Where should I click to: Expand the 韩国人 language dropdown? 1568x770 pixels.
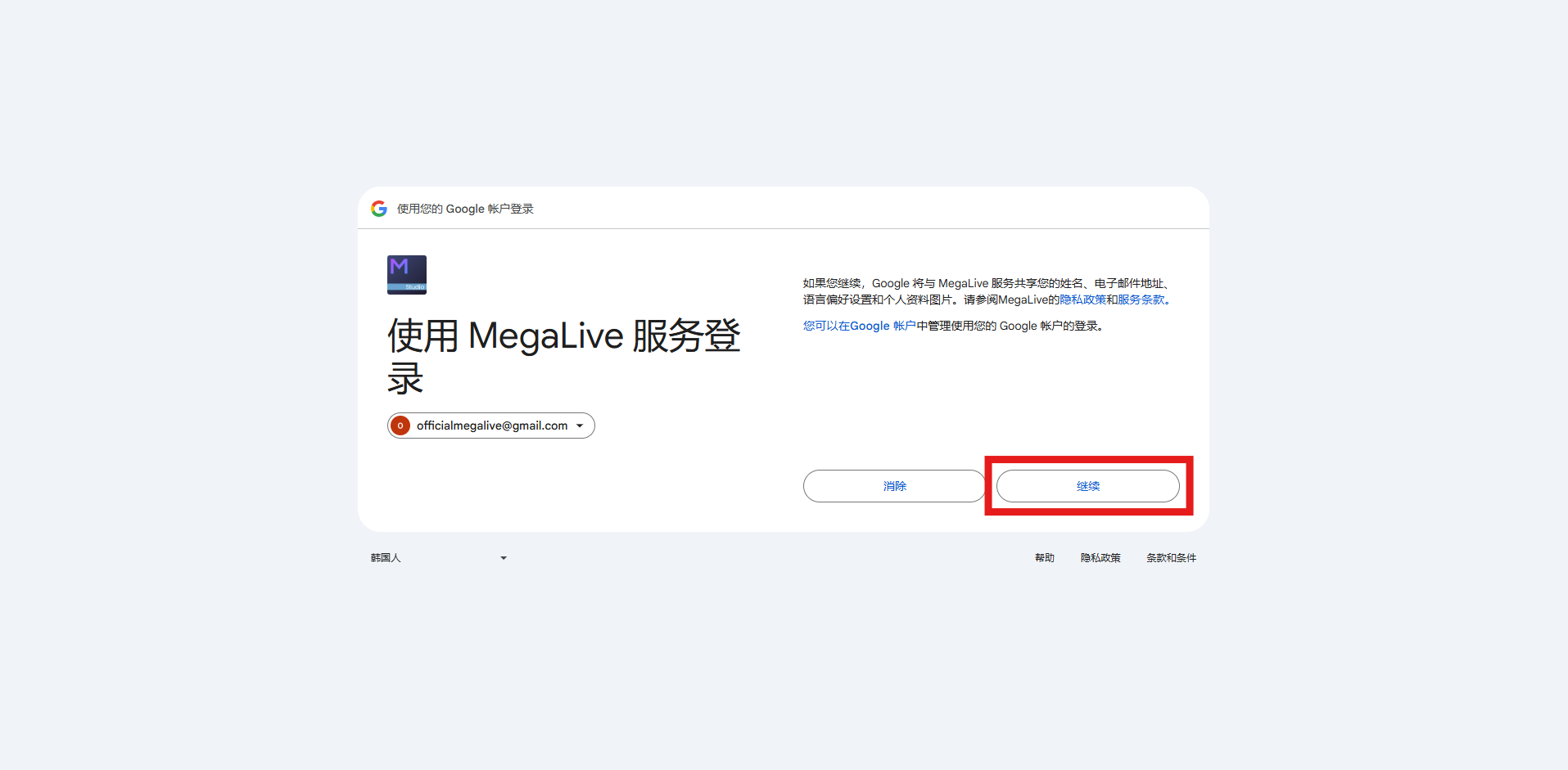pos(439,558)
